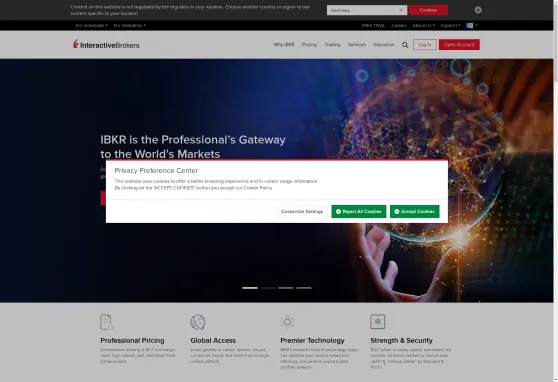The width and height of the screenshot is (558, 382).
Task: Expand the For Institutions menu
Action: point(130,25)
